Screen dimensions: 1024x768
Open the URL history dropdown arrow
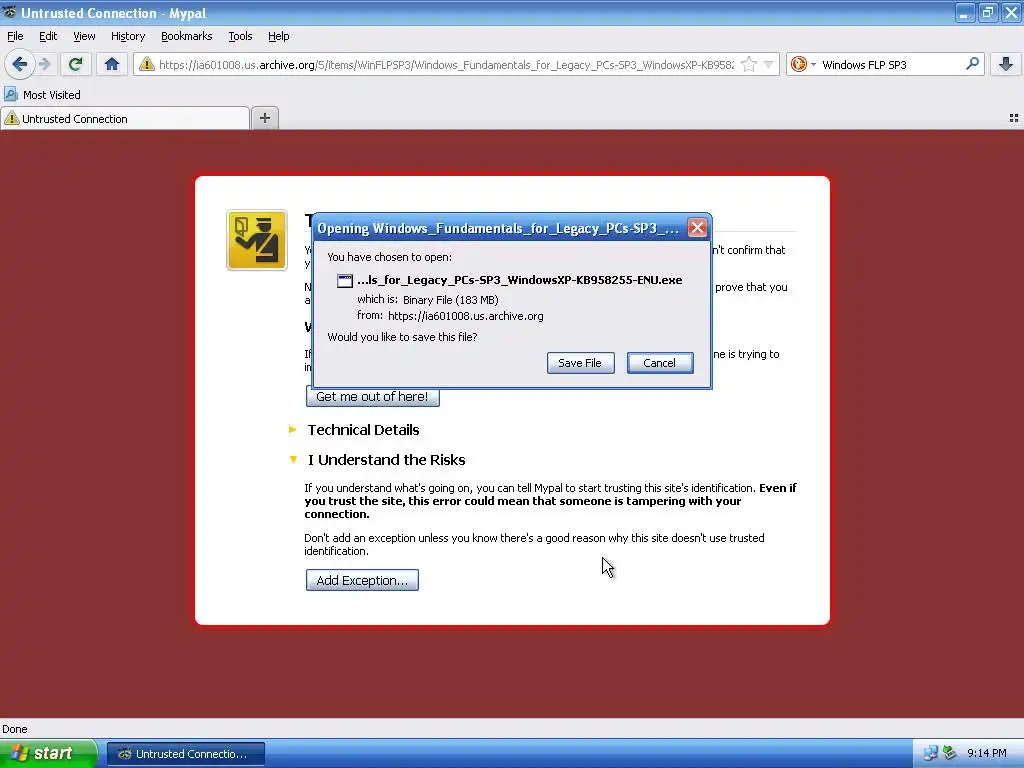pos(769,64)
